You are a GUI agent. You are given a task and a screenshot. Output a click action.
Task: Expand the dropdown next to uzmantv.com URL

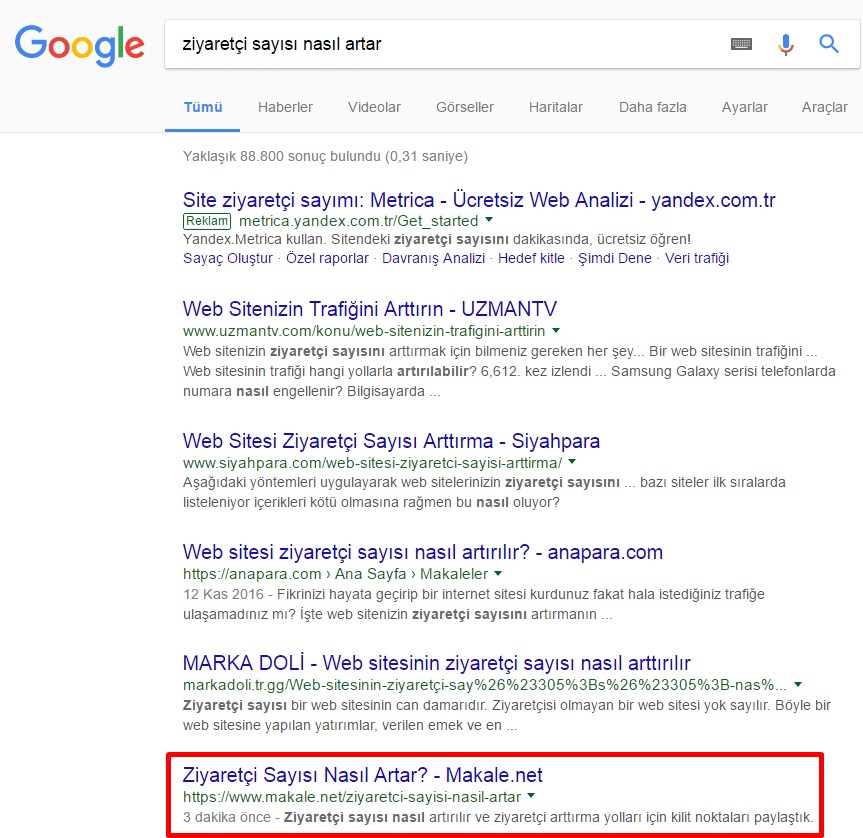pyautogui.click(x=556, y=330)
